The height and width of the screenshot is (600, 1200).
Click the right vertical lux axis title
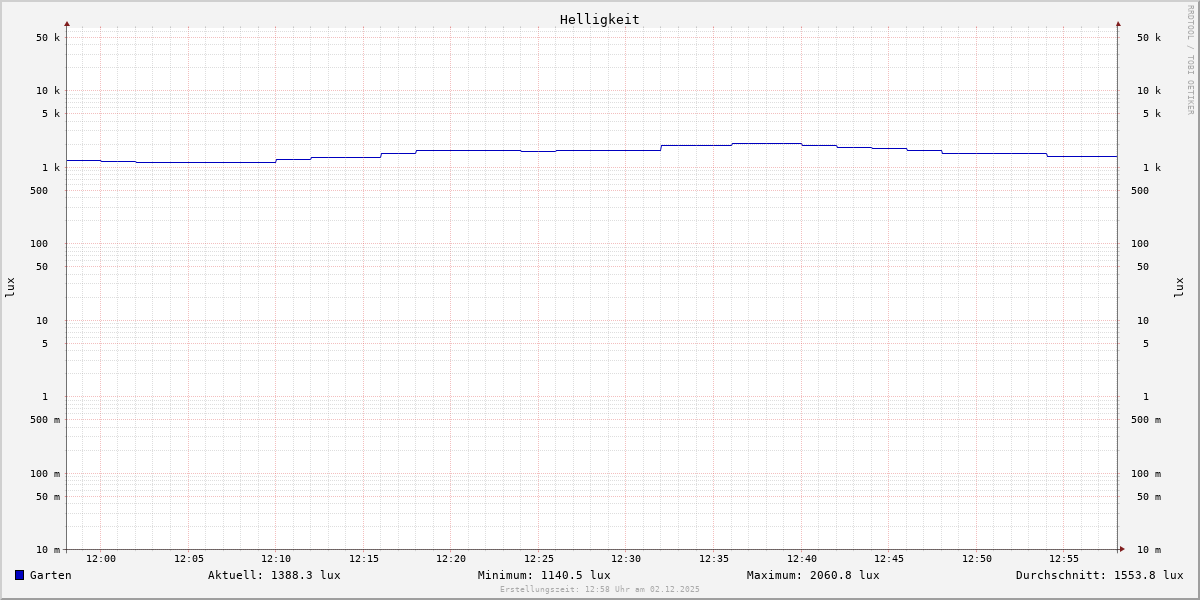click(x=1179, y=287)
